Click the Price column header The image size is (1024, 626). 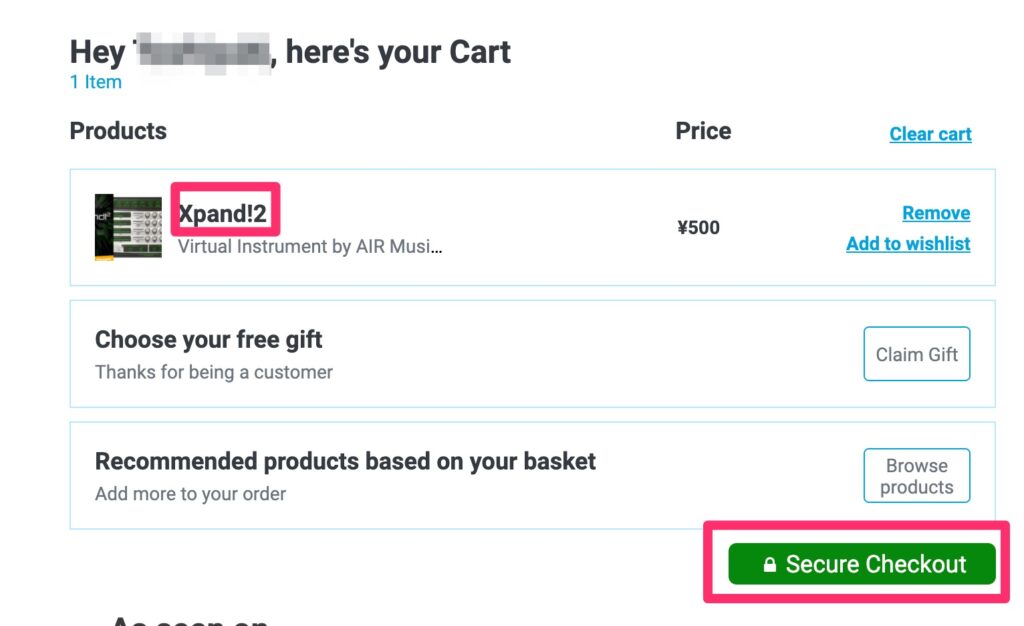tap(702, 131)
